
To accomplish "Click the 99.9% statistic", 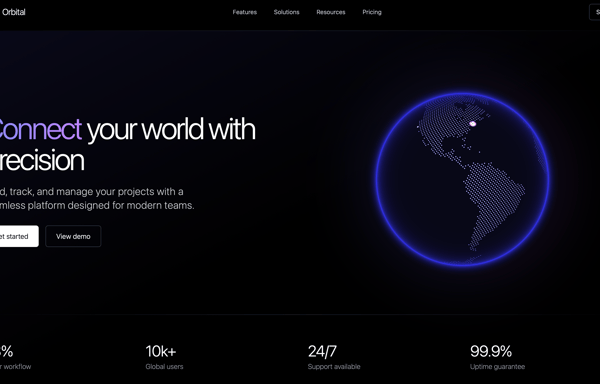I will 491,351.
